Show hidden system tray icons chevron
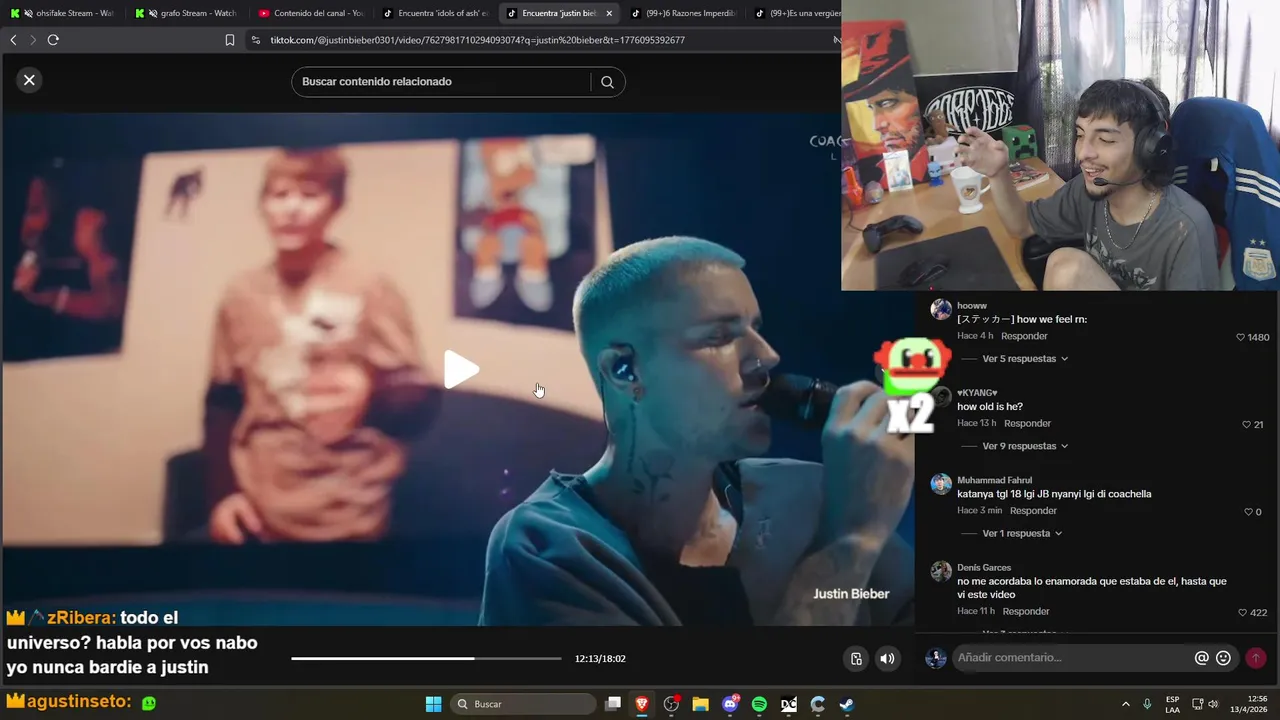Screen dimensions: 1280x720 click(x=1125, y=704)
